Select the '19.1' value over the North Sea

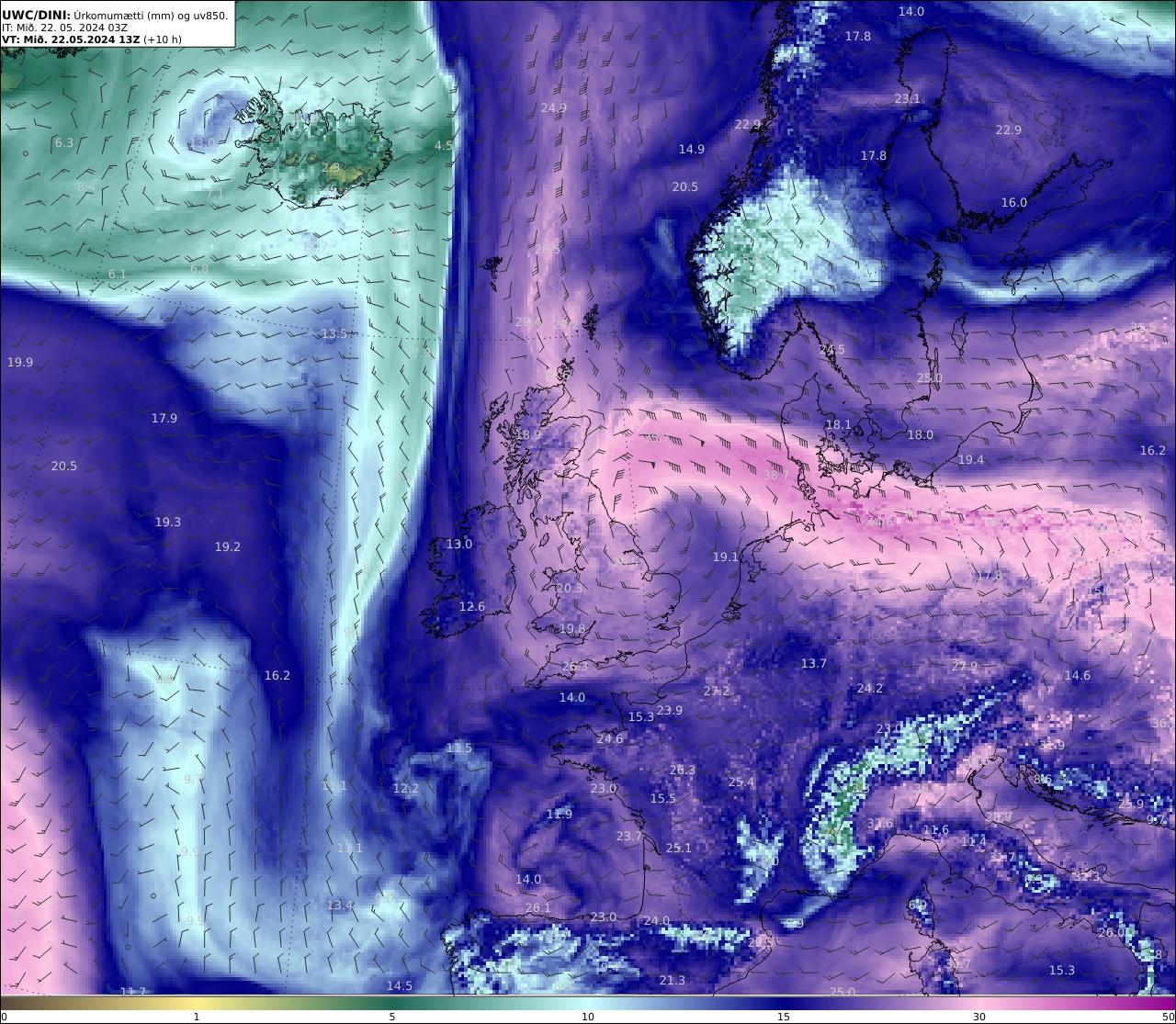pyautogui.click(x=726, y=557)
